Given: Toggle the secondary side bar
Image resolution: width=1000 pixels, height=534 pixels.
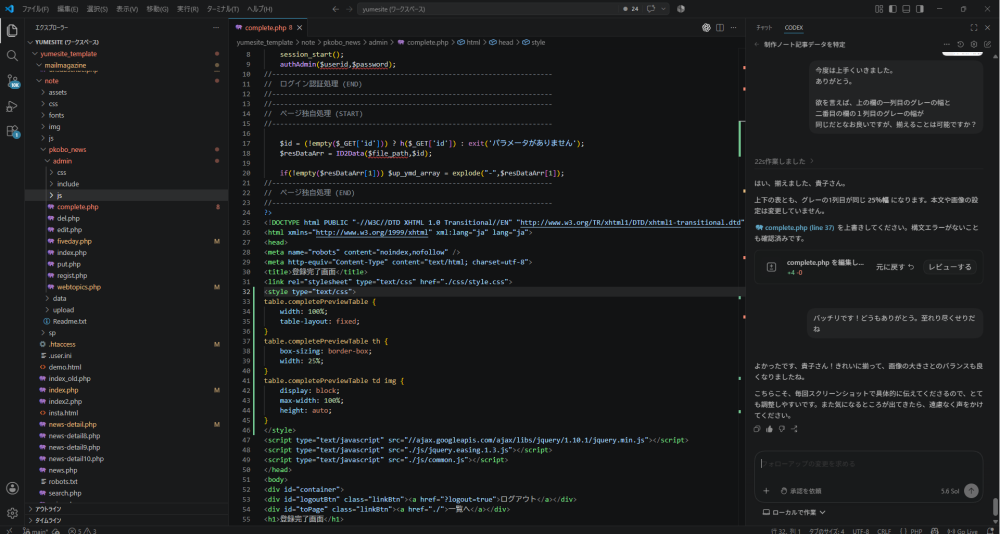Looking at the screenshot, I should 920,9.
